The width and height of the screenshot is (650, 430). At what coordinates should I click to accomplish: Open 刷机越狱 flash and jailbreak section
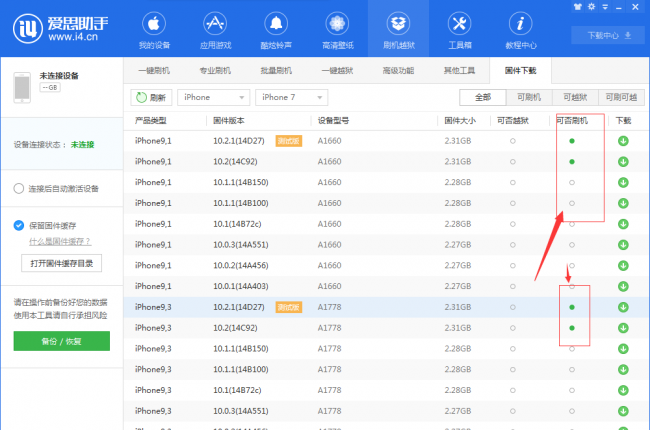click(398, 30)
